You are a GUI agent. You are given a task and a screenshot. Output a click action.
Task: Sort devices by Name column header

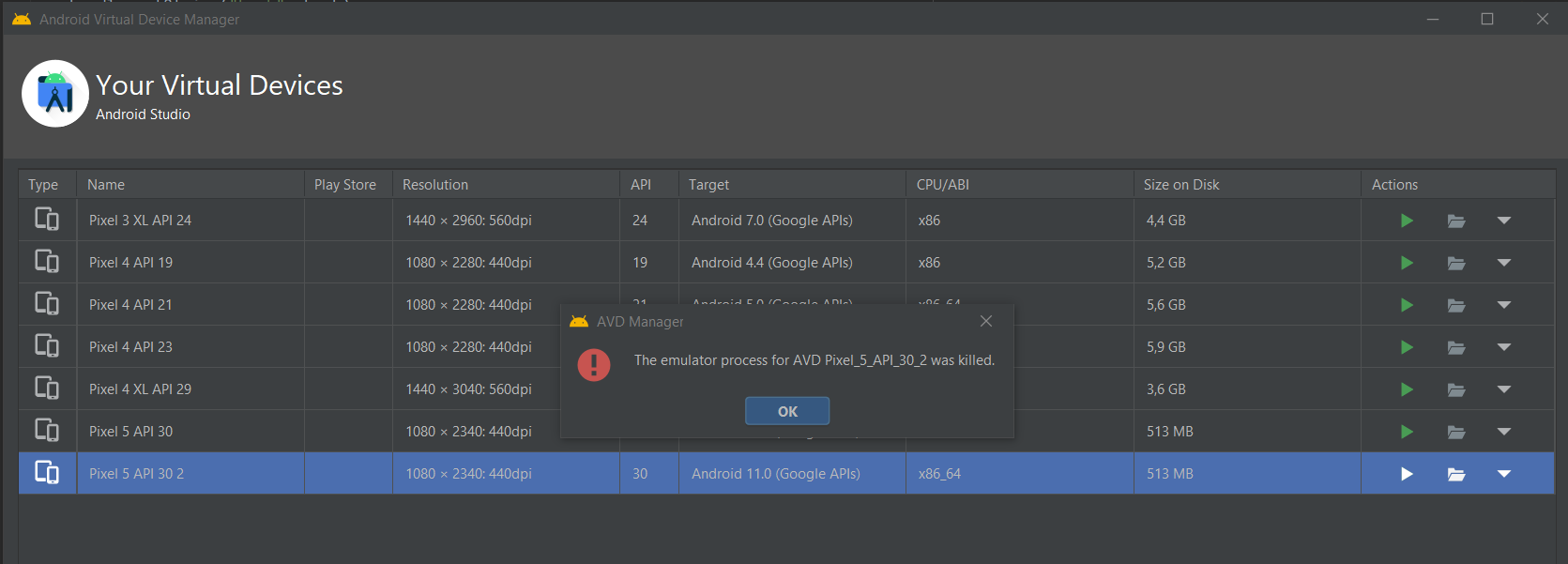click(x=190, y=185)
